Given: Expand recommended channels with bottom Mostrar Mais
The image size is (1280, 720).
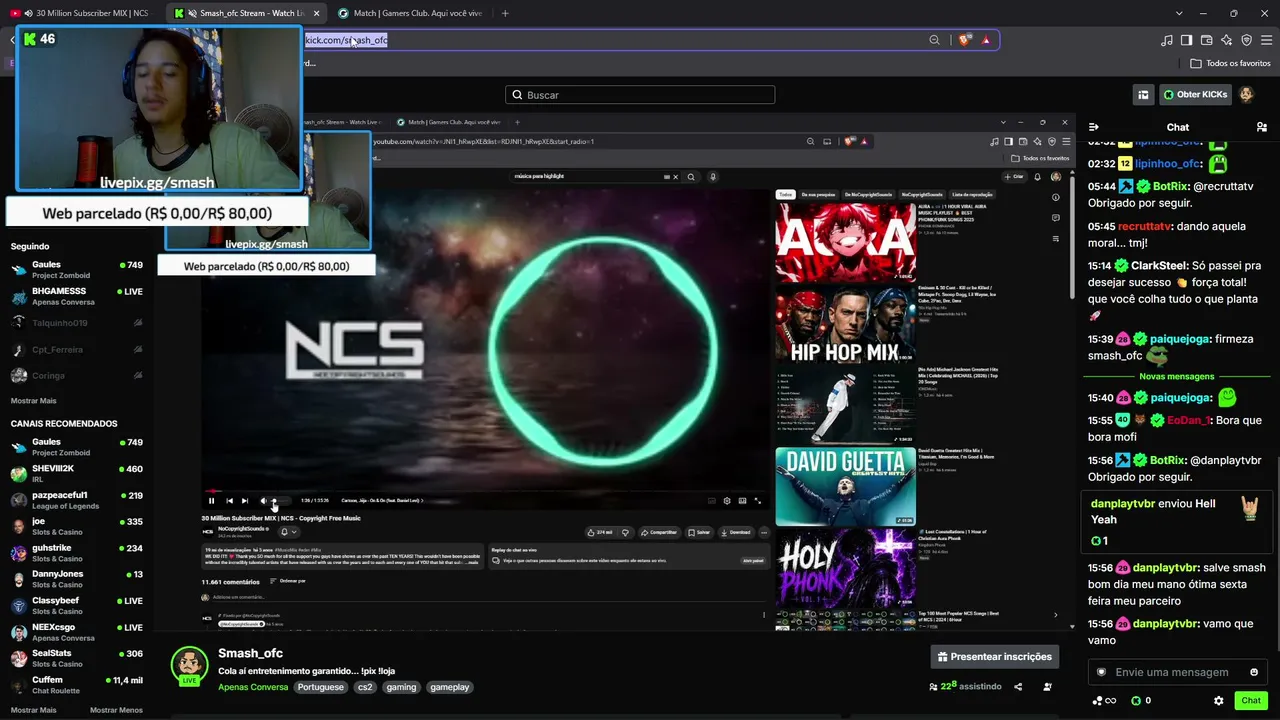Looking at the screenshot, I should tap(34, 710).
